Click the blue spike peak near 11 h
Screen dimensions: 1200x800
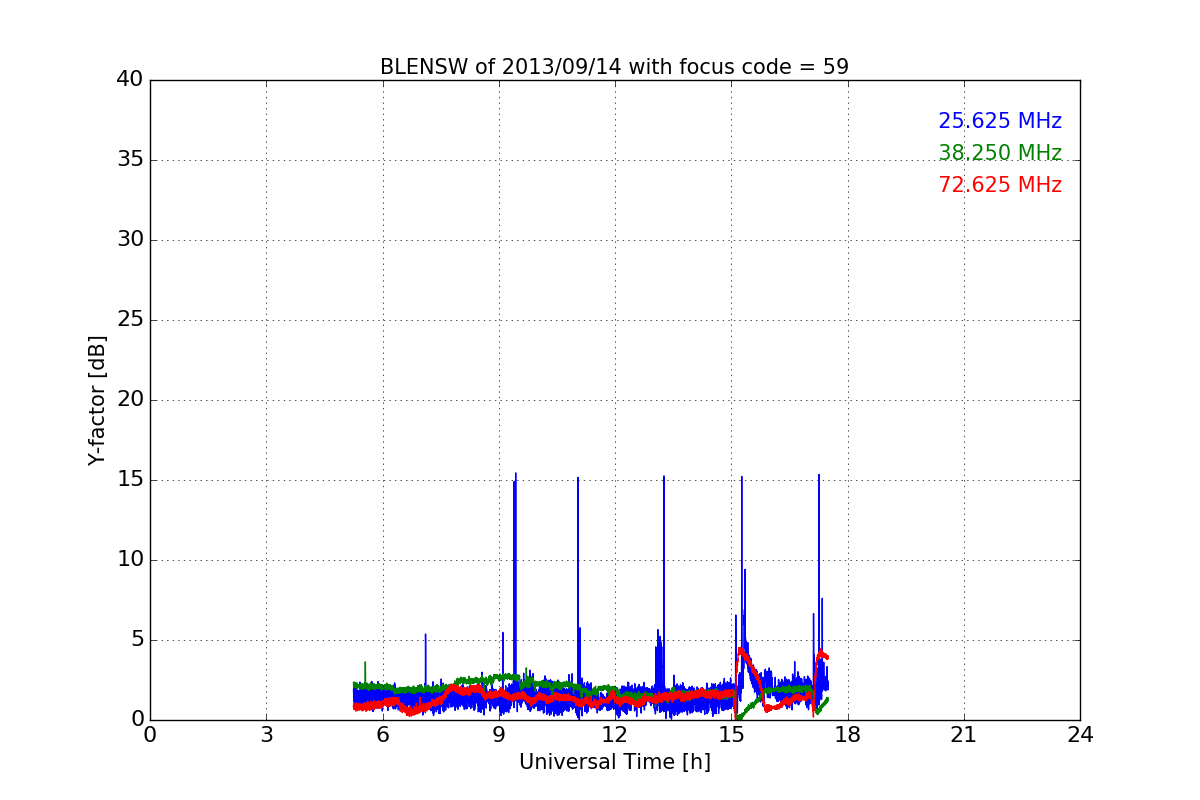coord(578,479)
